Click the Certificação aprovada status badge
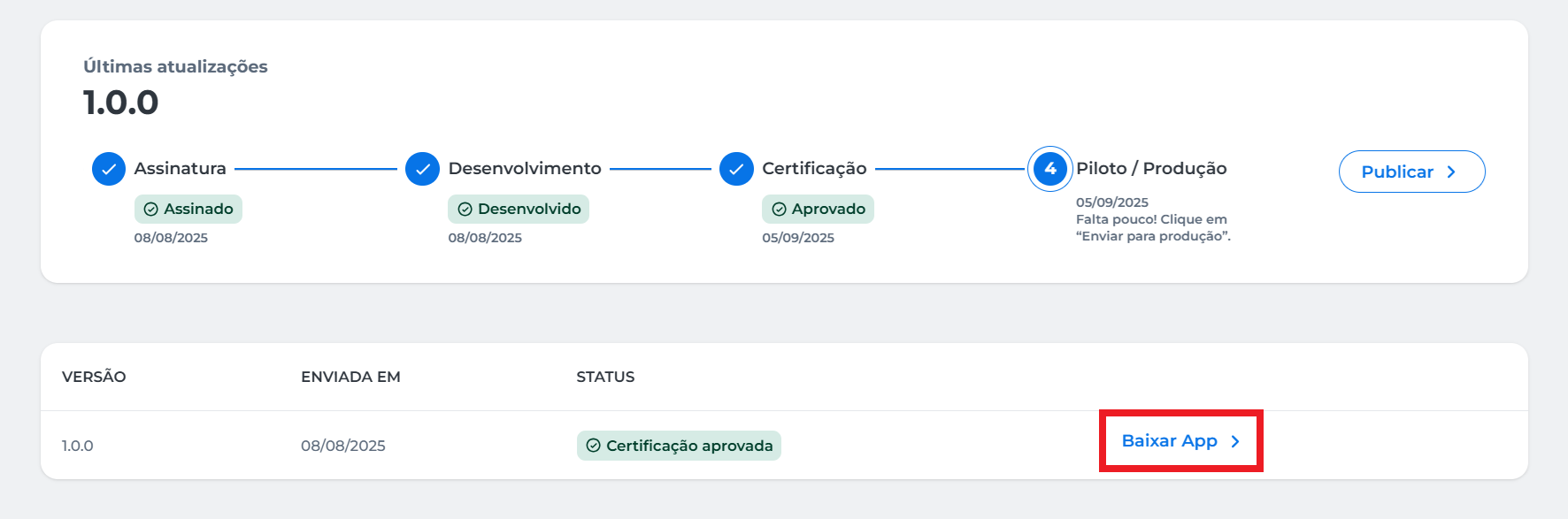Viewport: 1568px width, 519px height. click(x=679, y=446)
